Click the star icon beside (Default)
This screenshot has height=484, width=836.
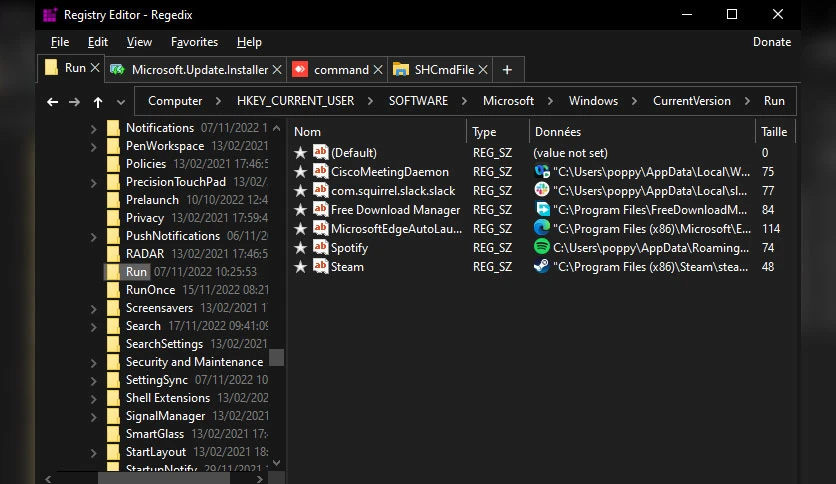(300, 152)
